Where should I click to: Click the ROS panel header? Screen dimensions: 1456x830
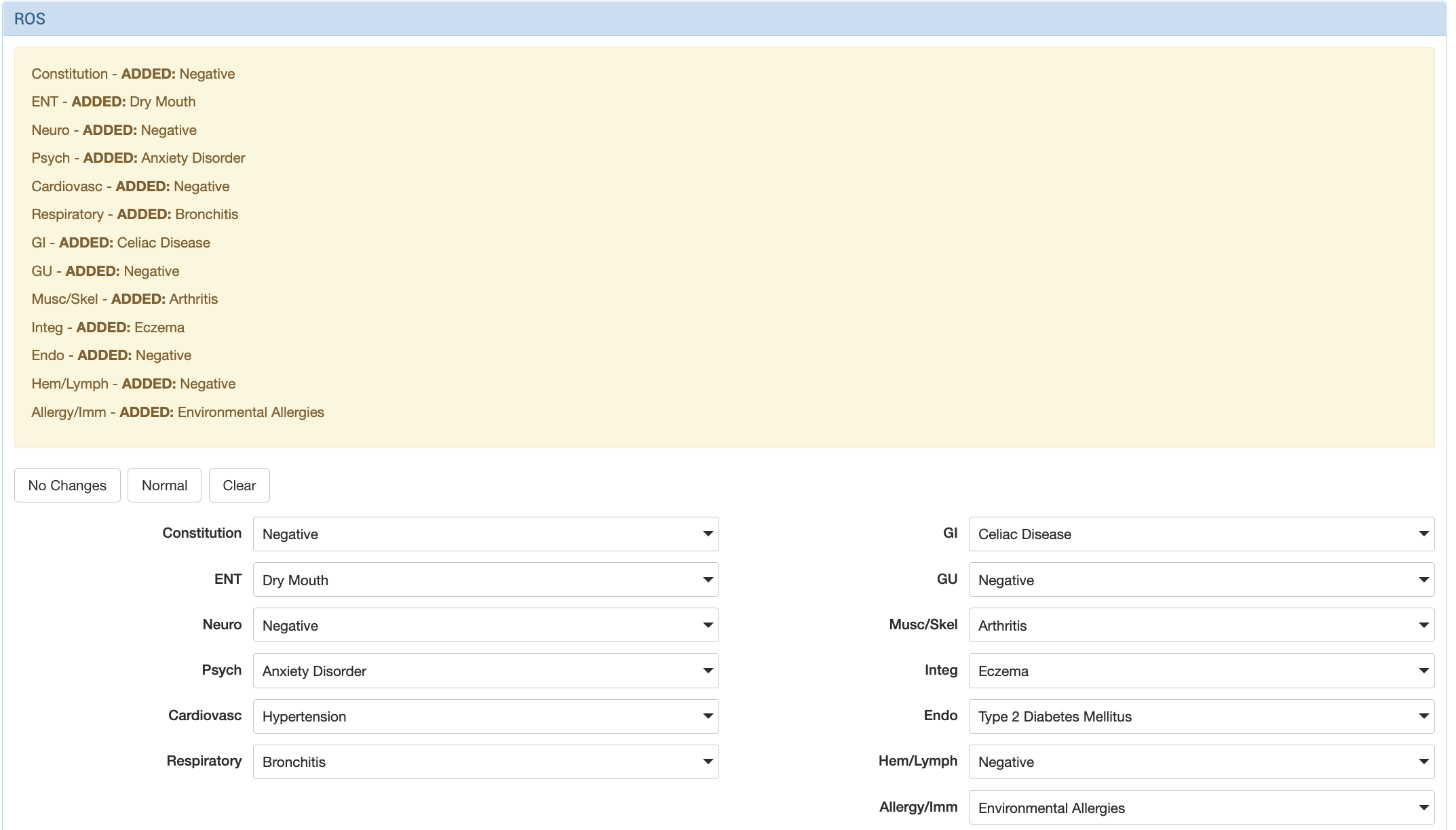[30, 19]
